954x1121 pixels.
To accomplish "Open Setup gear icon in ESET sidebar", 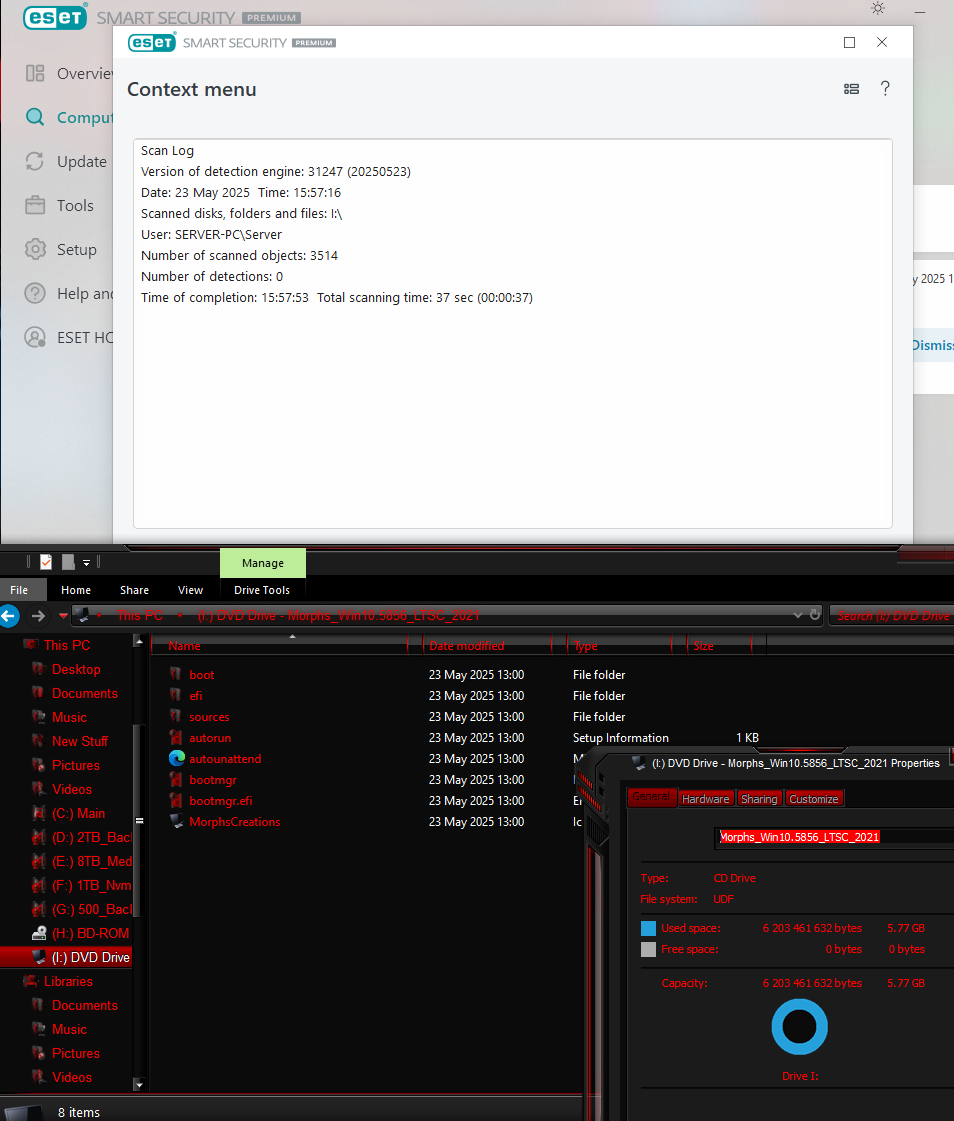I will [x=35, y=250].
